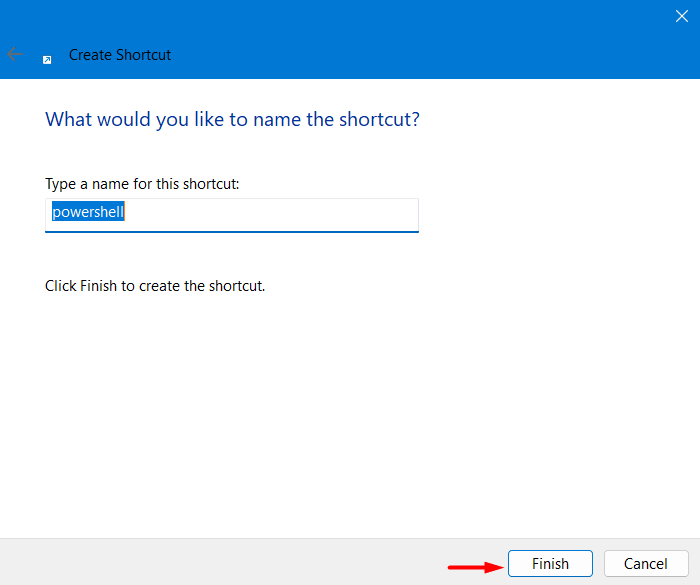Click the shortcut icon beside the Create Shortcut title
This screenshot has height=585, width=700.
click(x=47, y=60)
